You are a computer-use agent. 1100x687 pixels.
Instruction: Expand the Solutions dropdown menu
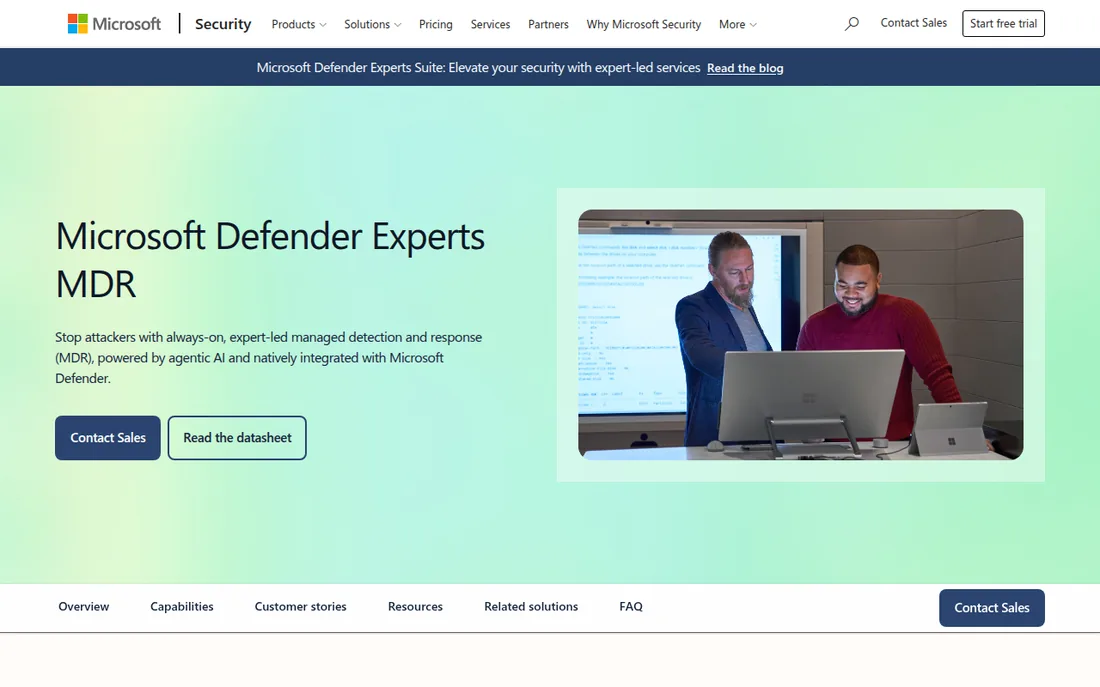click(373, 25)
